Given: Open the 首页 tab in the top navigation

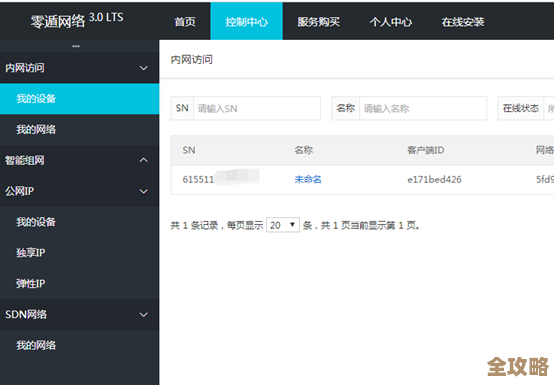Looking at the screenshot, I should tap(185, 22).
